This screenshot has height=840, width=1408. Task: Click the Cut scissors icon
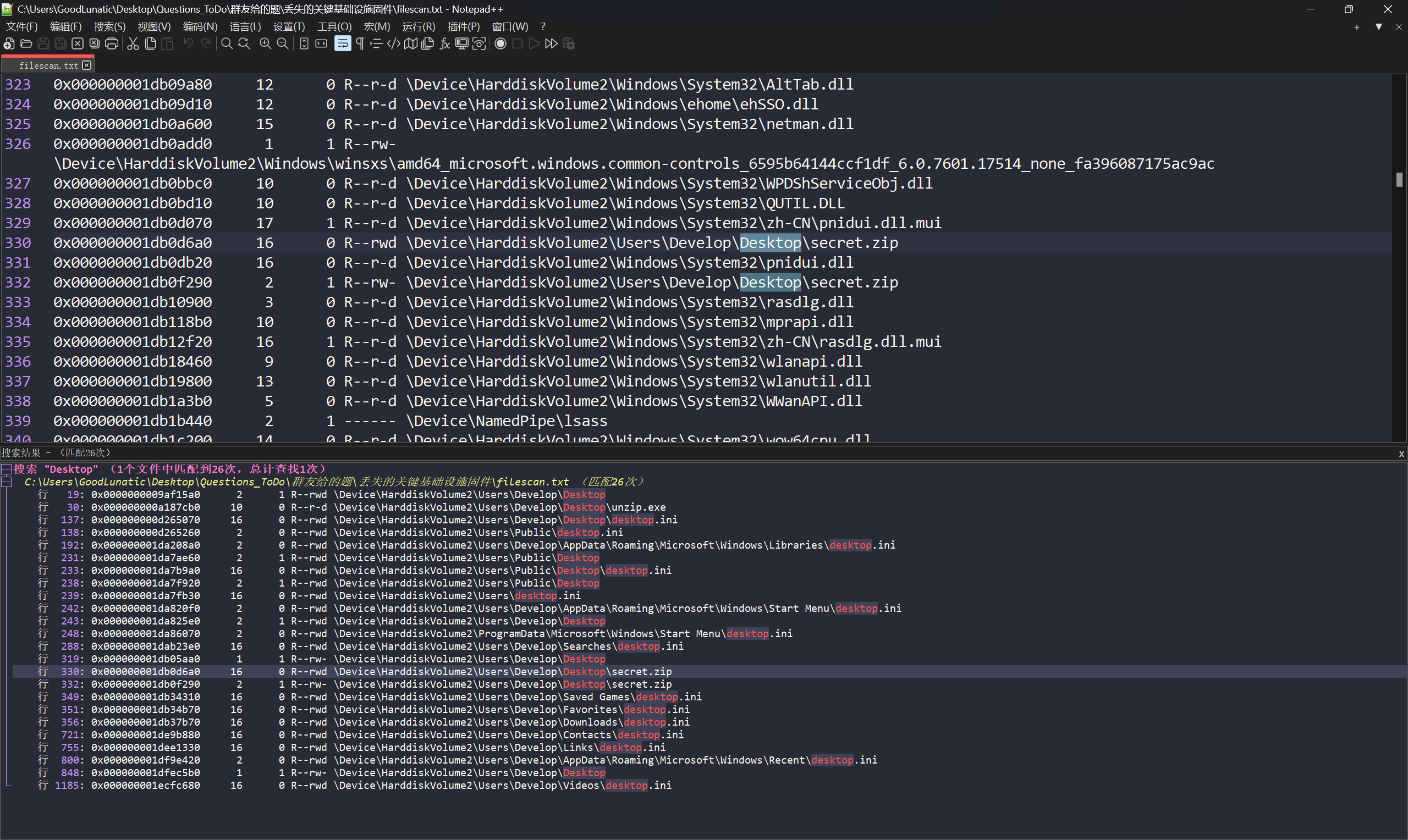point(133,43)
